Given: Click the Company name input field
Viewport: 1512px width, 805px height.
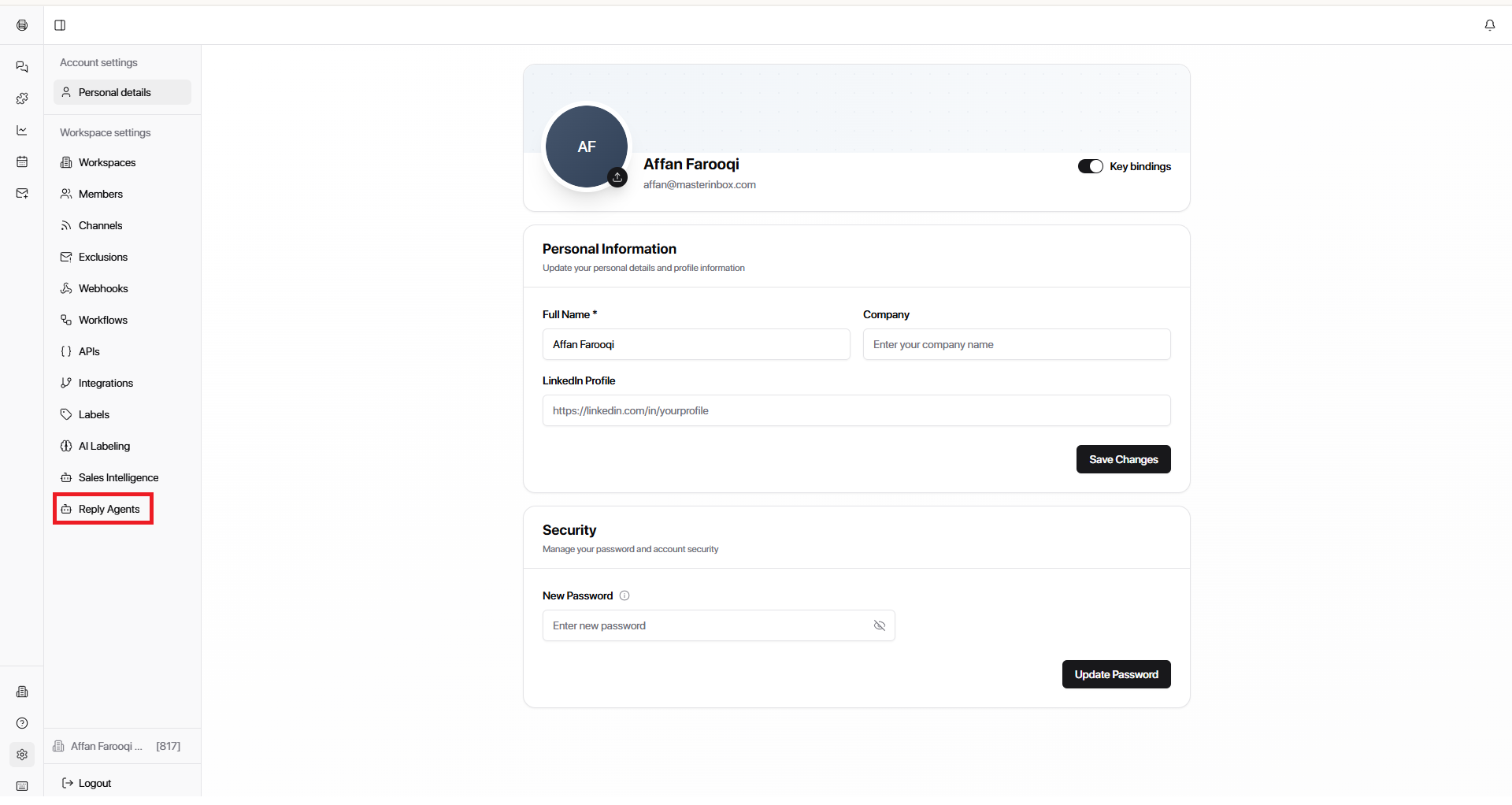Looking at the screenshot, I should [x=1016, y=344].
